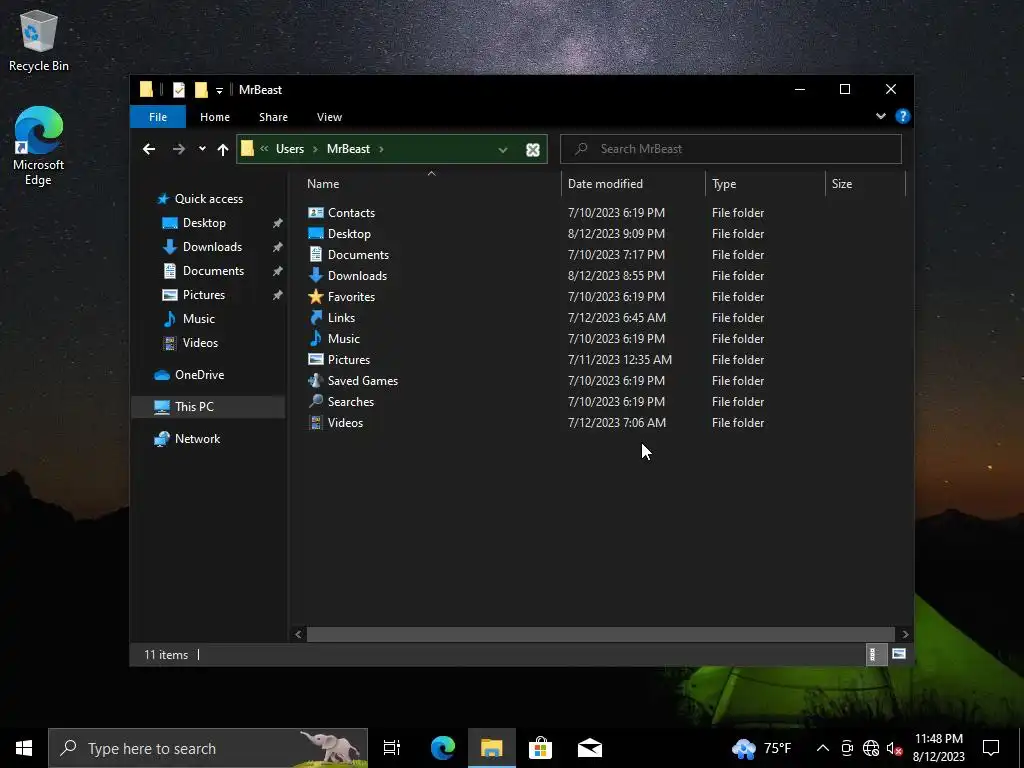
Task: Click the Search MrBeast input field
Action: 731,149
